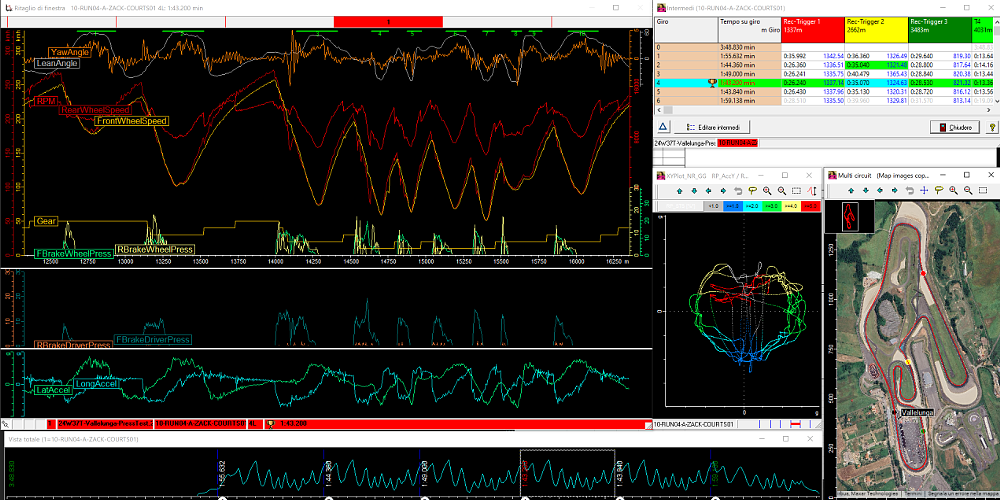Click the YawAngle channel label
Image resolution: width=1000 pixels, height=500 pixels.
tap(69, 52)
